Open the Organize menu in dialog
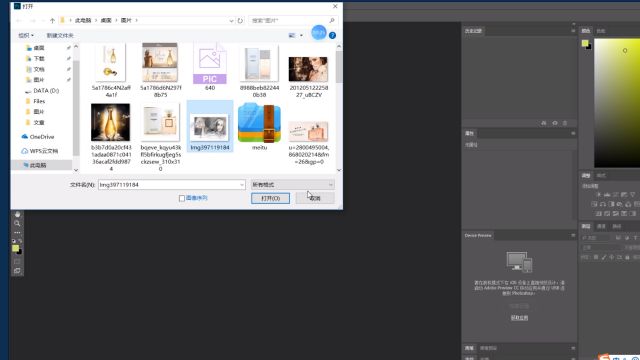The image size is (640, 360). (x=26, y=36)
